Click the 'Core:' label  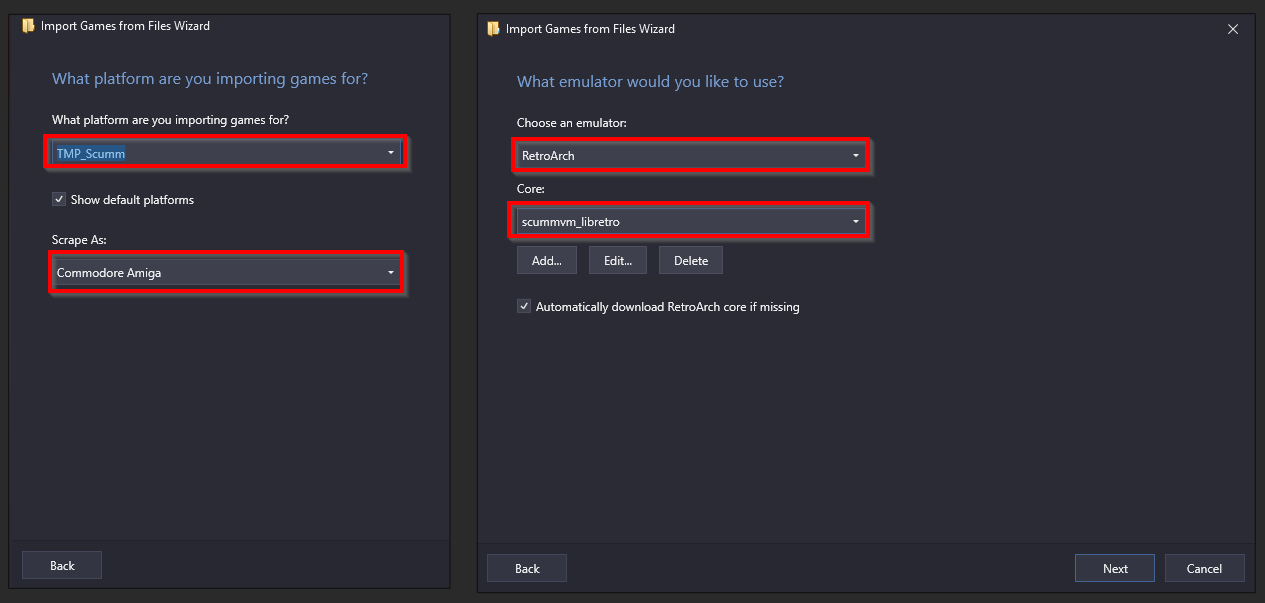coord(531,188)
